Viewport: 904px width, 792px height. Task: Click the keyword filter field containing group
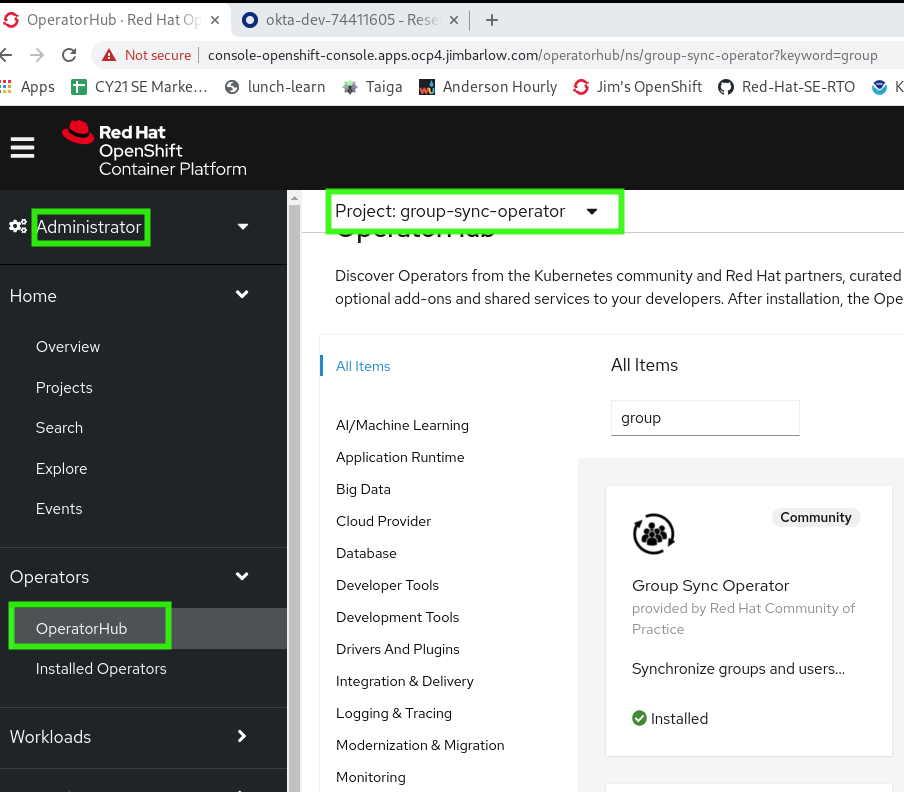click(705, 418)
